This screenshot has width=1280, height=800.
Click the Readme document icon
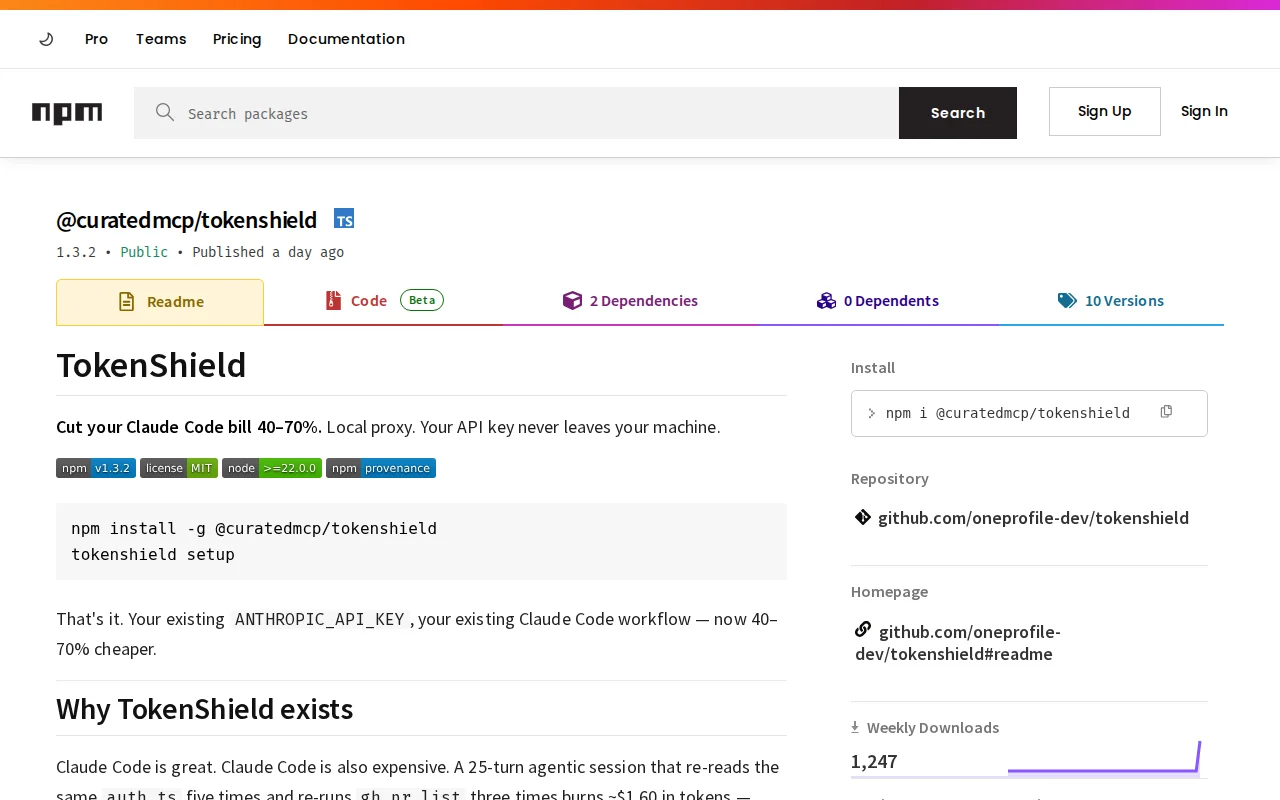point(126,301)
